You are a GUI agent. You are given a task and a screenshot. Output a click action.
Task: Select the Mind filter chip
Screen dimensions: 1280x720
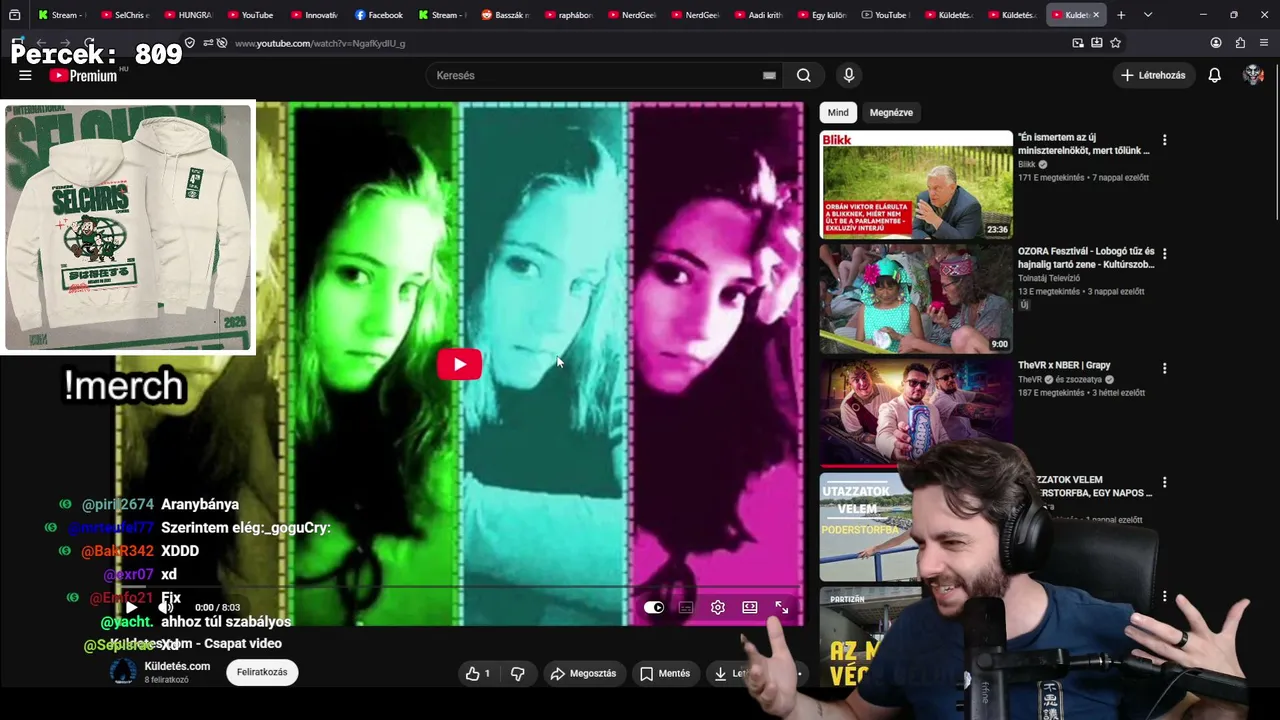838,112
